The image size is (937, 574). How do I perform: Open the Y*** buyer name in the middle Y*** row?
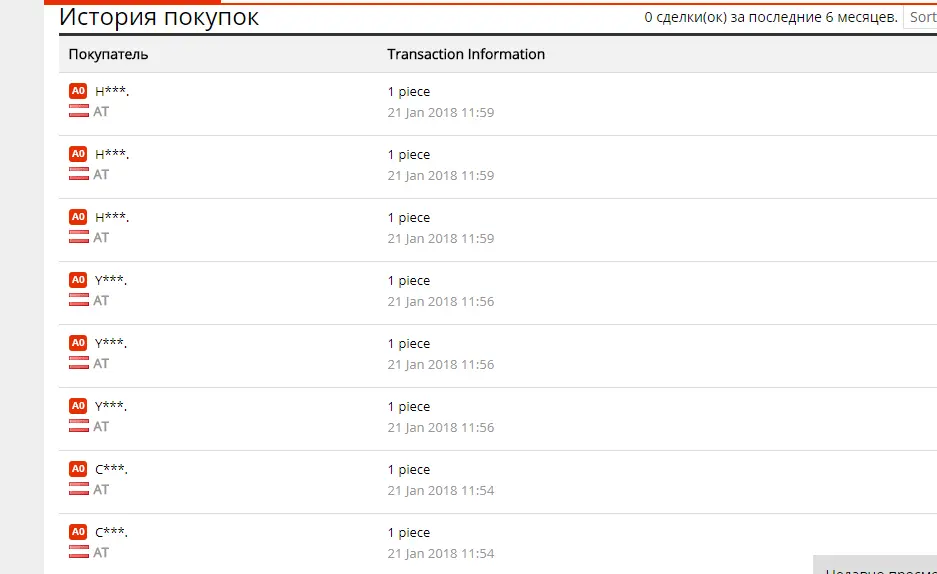pos(111,343)
